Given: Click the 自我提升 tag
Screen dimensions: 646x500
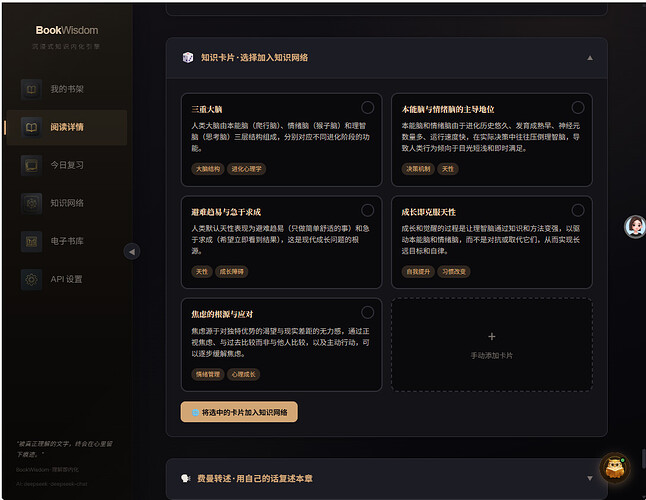Looking at the screenshot, I should pyautogui.click(x=418, y=271).
